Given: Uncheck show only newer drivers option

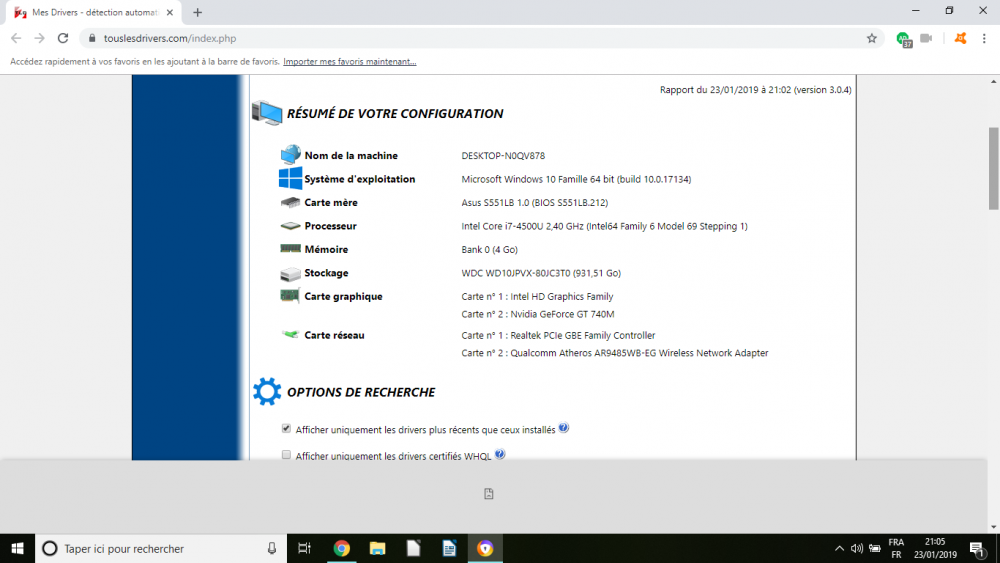Looking at the screenshot, I should [286, 429].
